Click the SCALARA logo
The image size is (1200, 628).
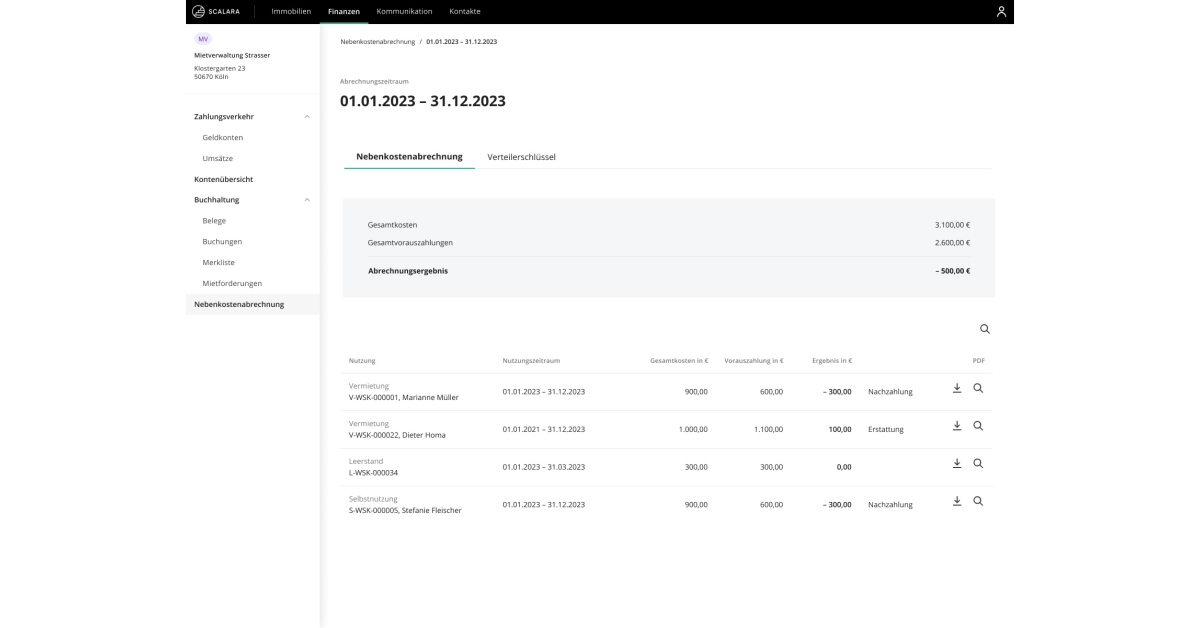(215, 11)
